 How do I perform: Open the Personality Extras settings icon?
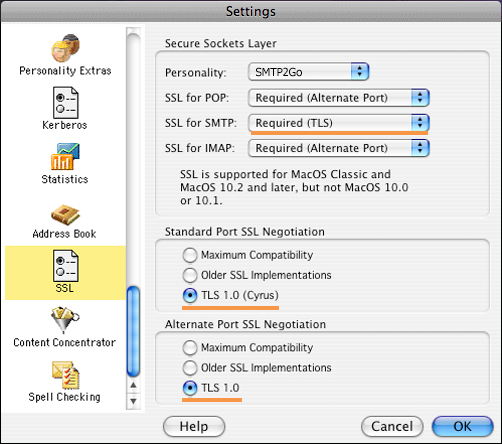(65, 48)
